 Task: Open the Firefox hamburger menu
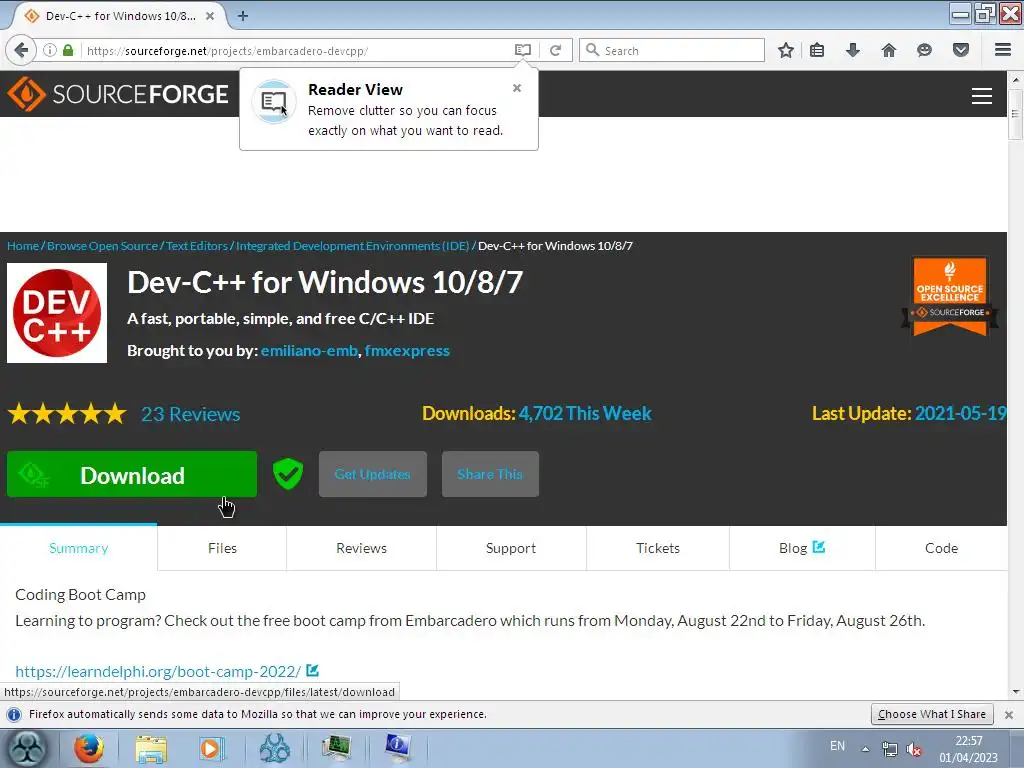pos(1003,50)
